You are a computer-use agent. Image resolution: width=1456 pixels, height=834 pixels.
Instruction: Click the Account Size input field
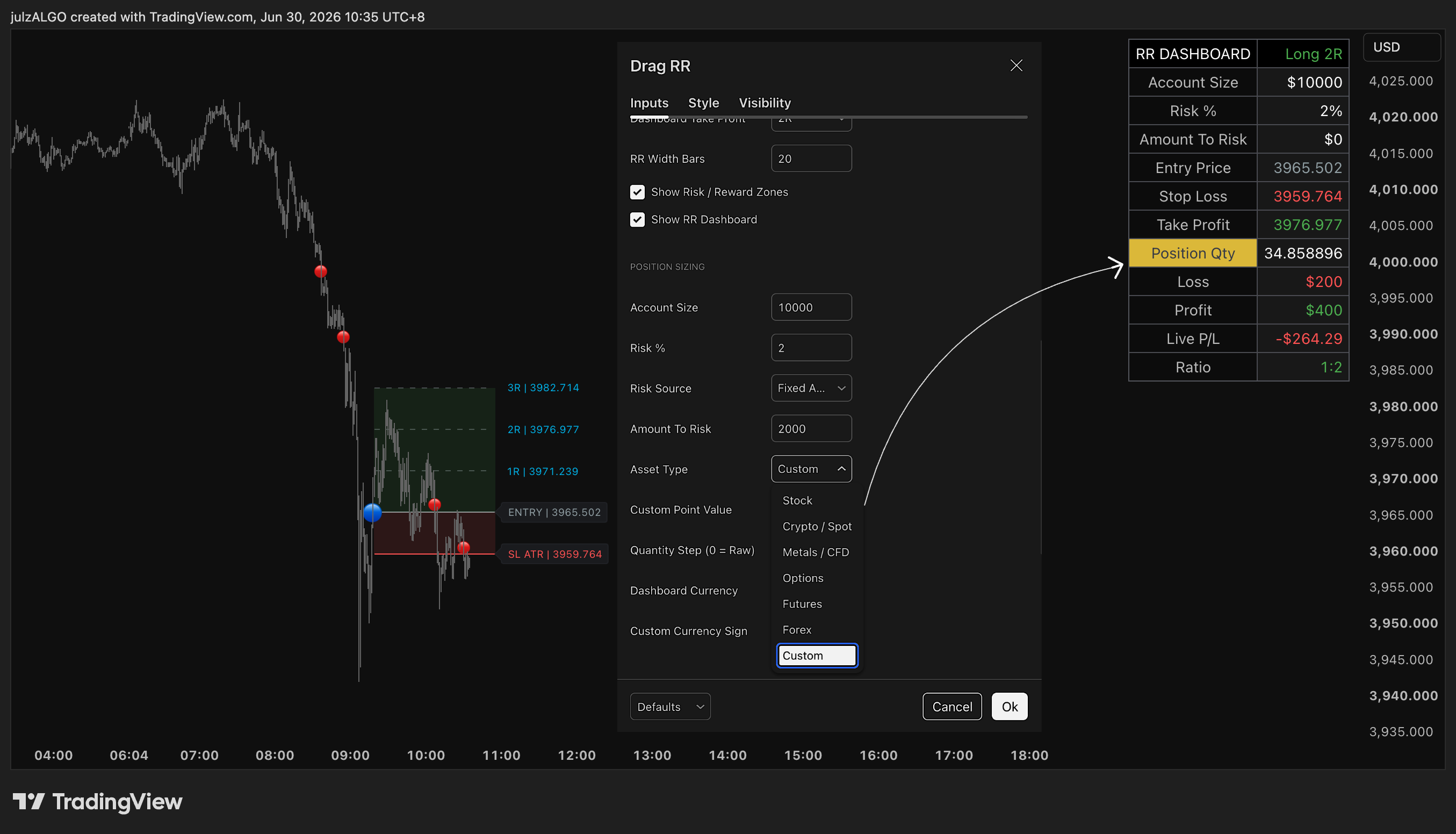tap(811, 307)
